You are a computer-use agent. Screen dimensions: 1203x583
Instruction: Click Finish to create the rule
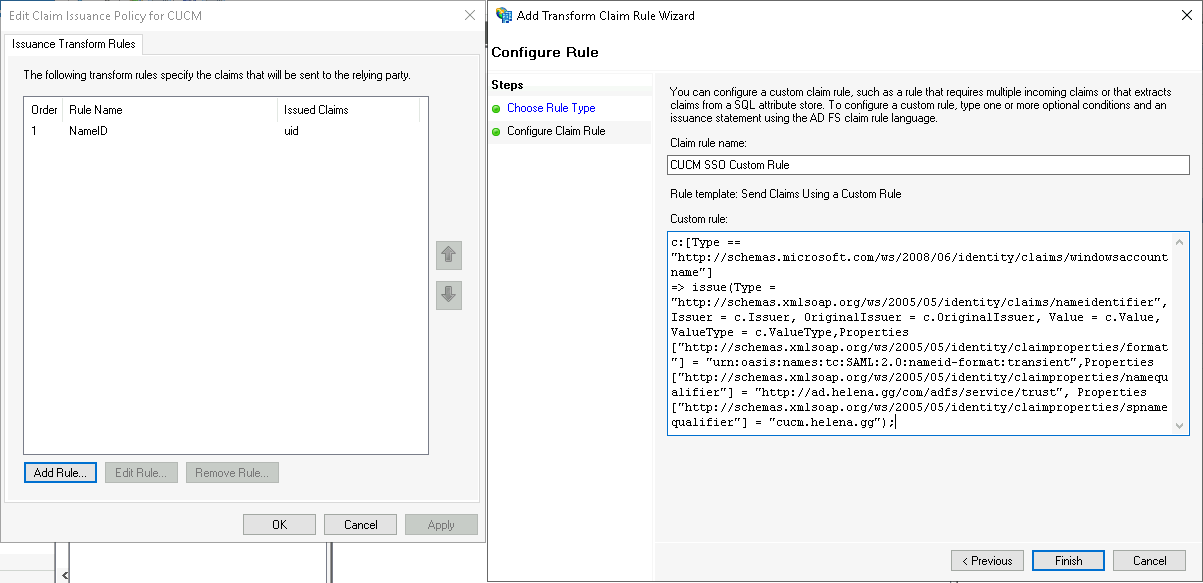pos(1068,561)
